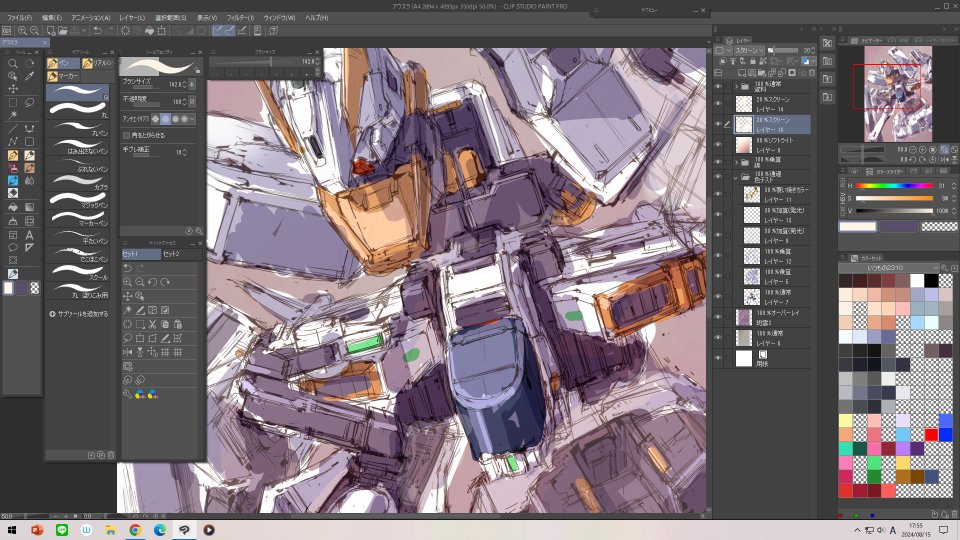Open ファイル(F) menu
The image size is (960, 540).
pyautogui.click(x=20, y=18)
